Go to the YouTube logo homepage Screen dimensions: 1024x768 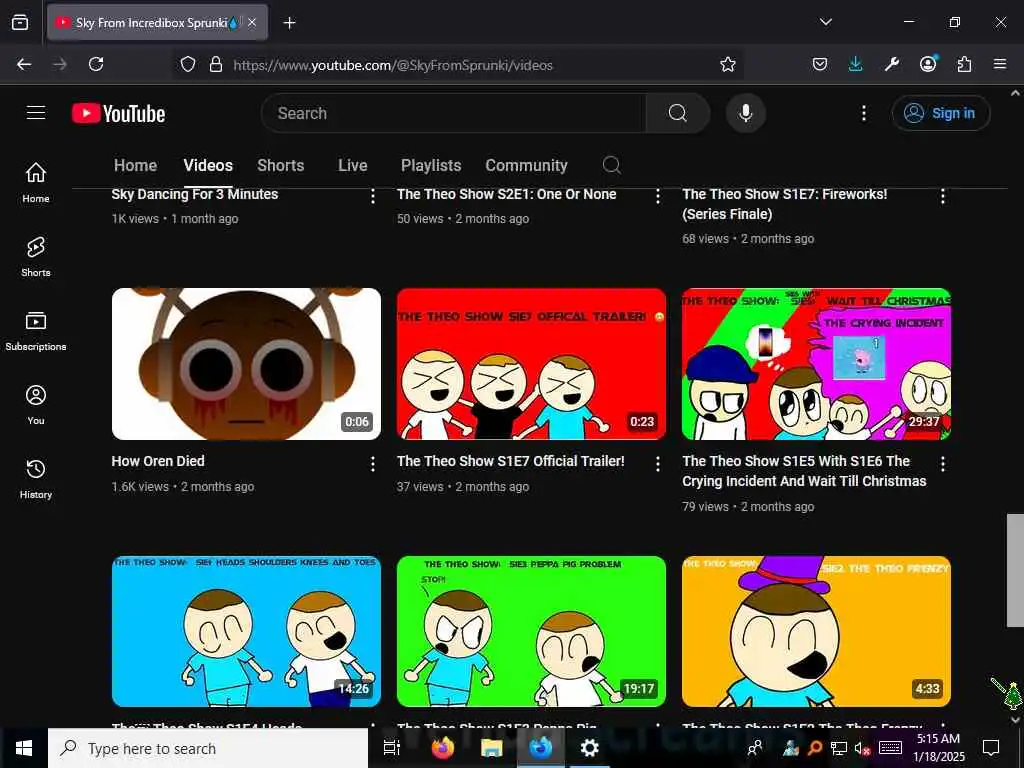click(118, 114)
